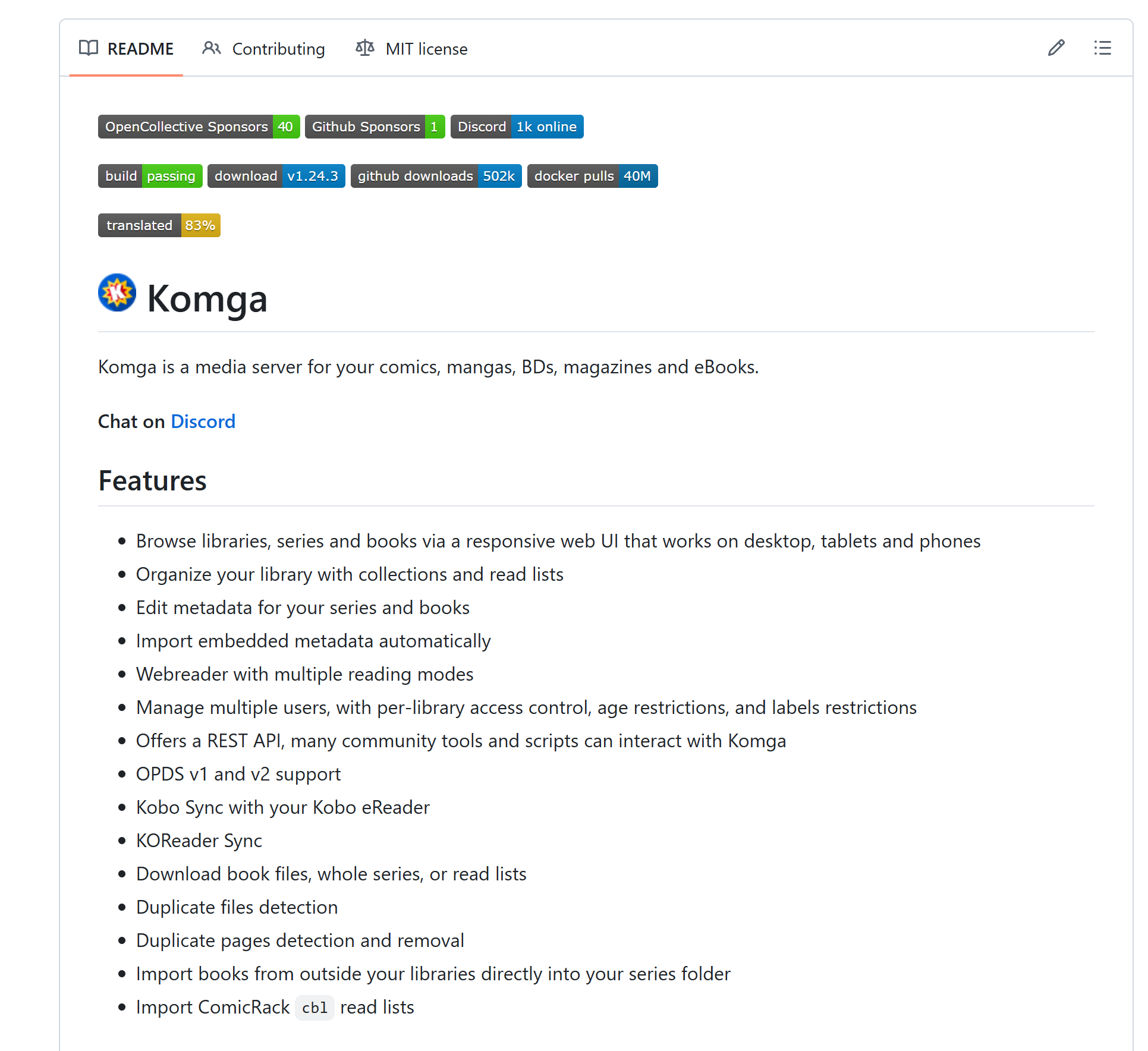Switch to the README tab

pos(140,49)
